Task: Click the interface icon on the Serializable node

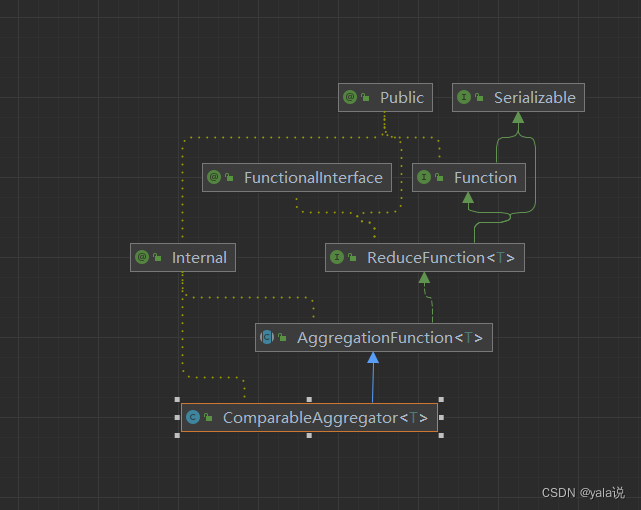Action: [x=464, y=98]
